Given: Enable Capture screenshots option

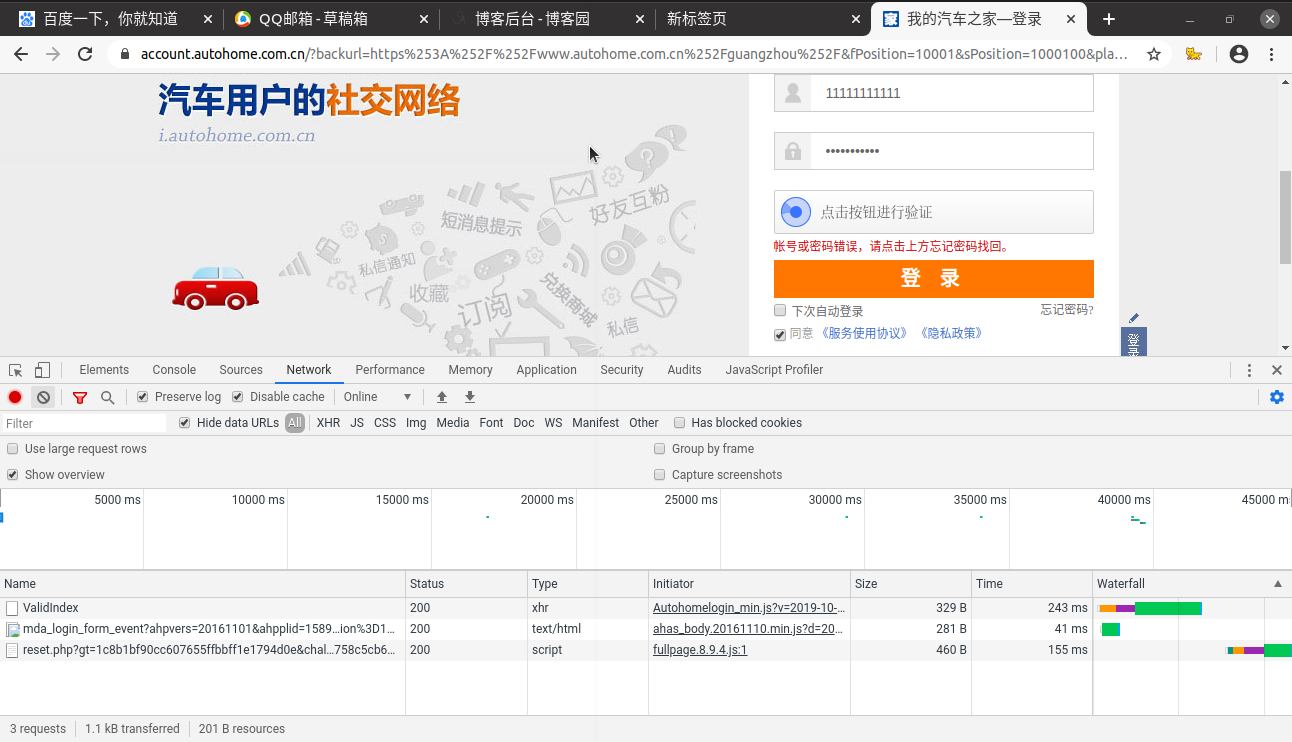Looking at the screenshot, I should tap(660, 475).
